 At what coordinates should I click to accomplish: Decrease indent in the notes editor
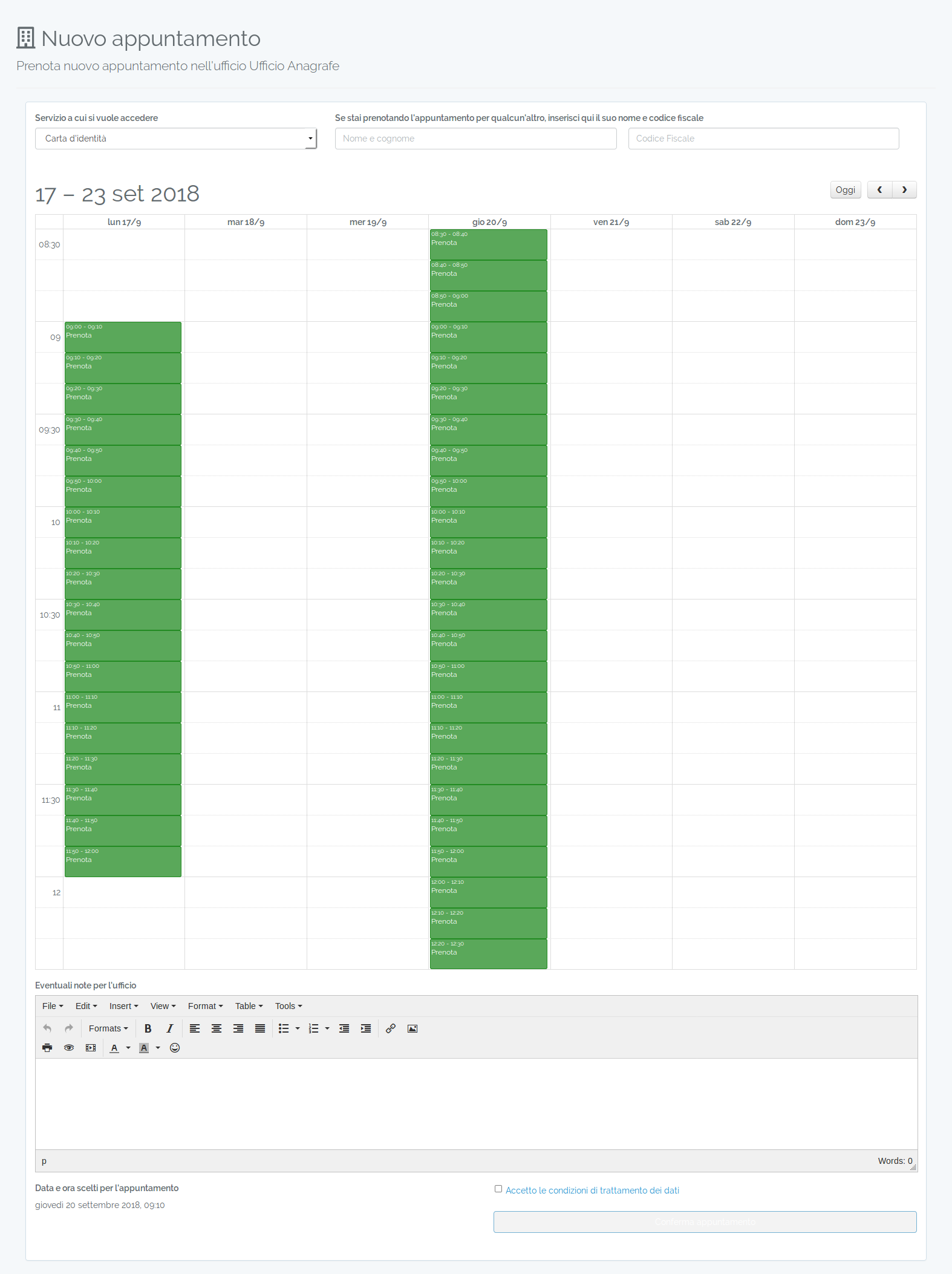pyautogui.click(x=344, y=1028)
